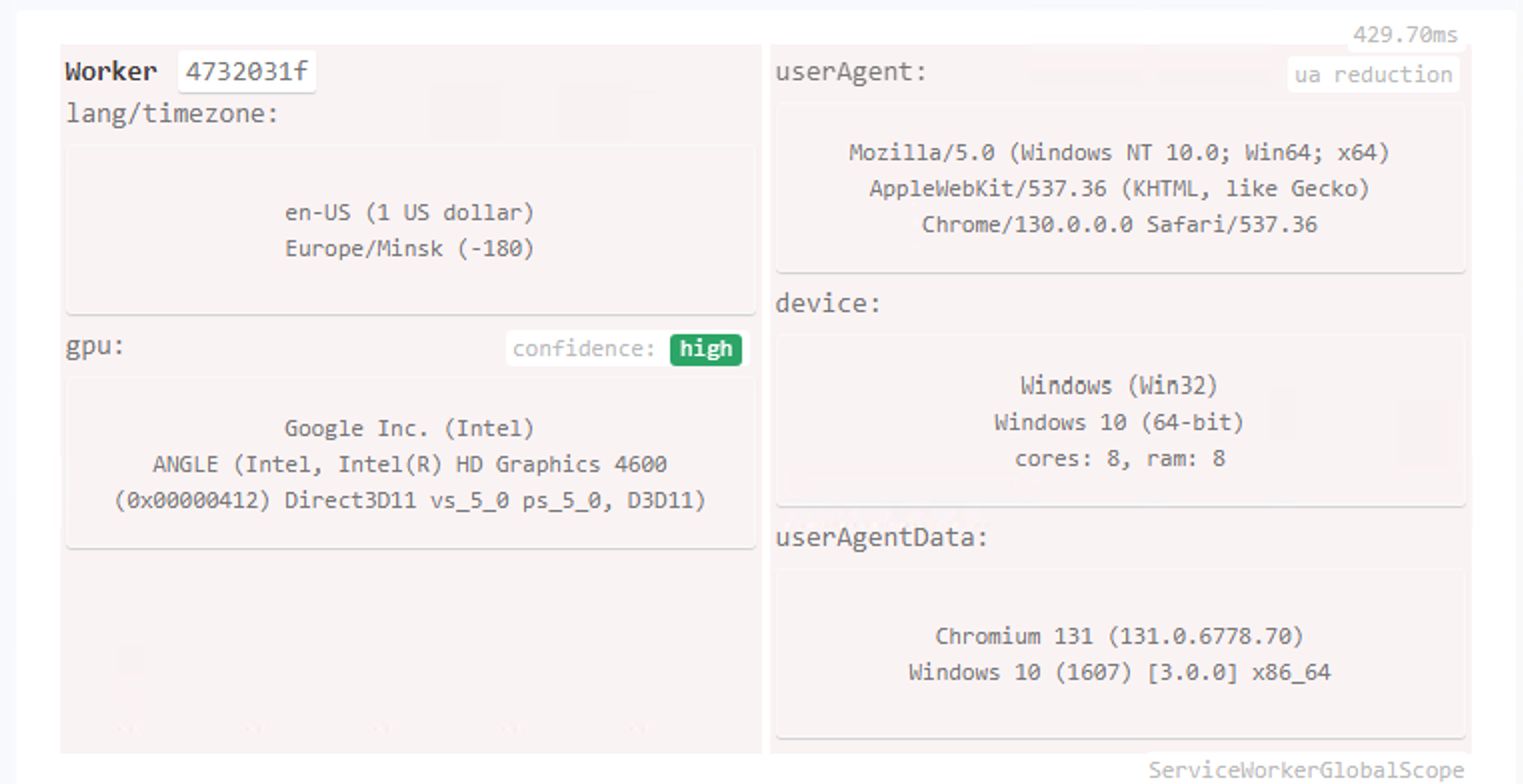Click the Europe/Minsk (-180) timezone text
1523x784 pixels.
410,249
